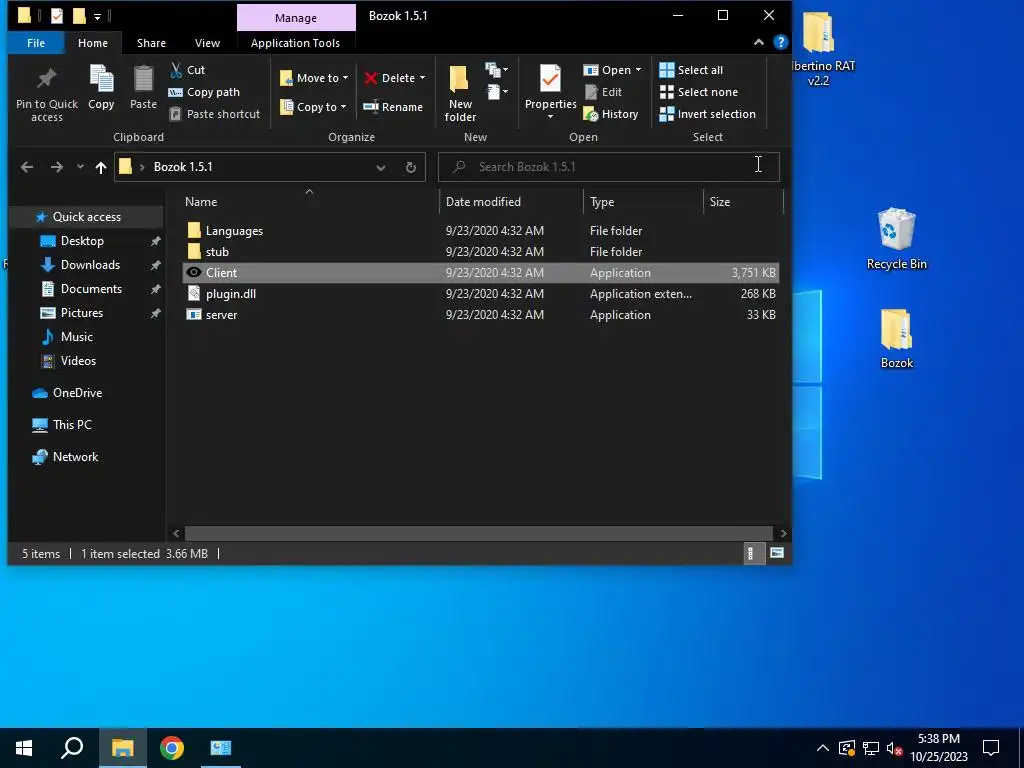Click the Pin to Quick access icon
1024x768 pixels.
point(46,80)
